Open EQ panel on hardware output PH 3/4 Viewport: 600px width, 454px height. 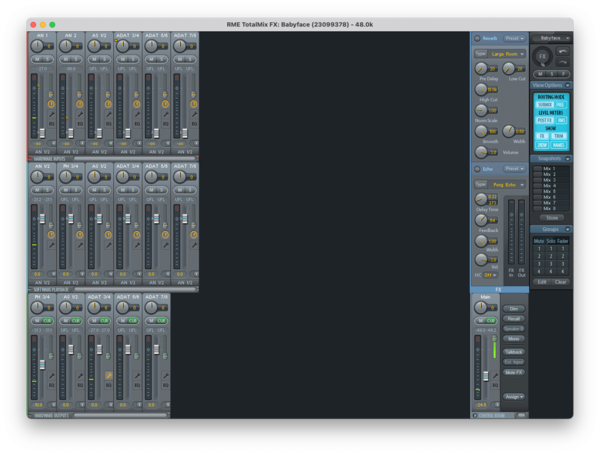(51, 385)
